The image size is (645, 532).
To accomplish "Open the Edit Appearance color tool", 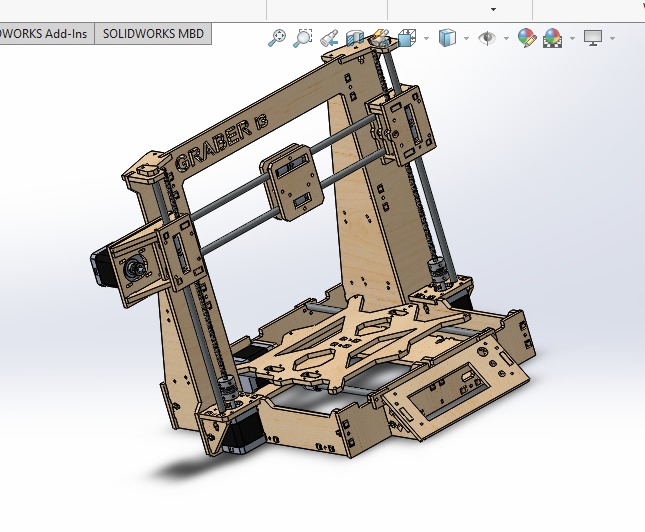I will 525,38.
